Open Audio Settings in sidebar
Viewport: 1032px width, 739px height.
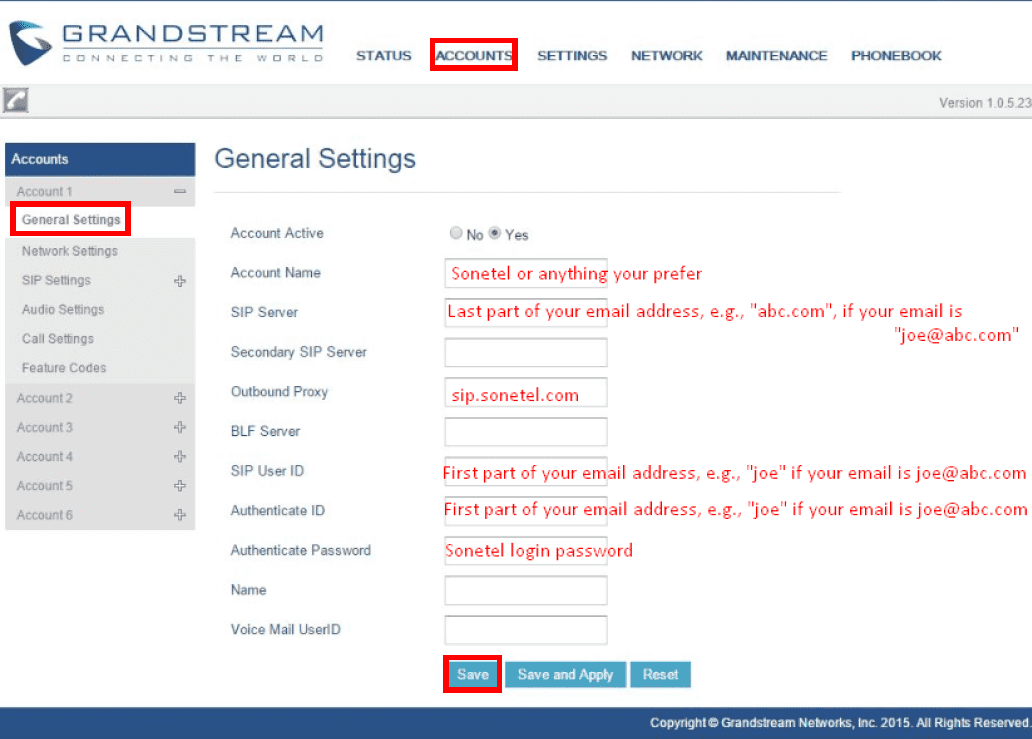[x=63, y=310]
